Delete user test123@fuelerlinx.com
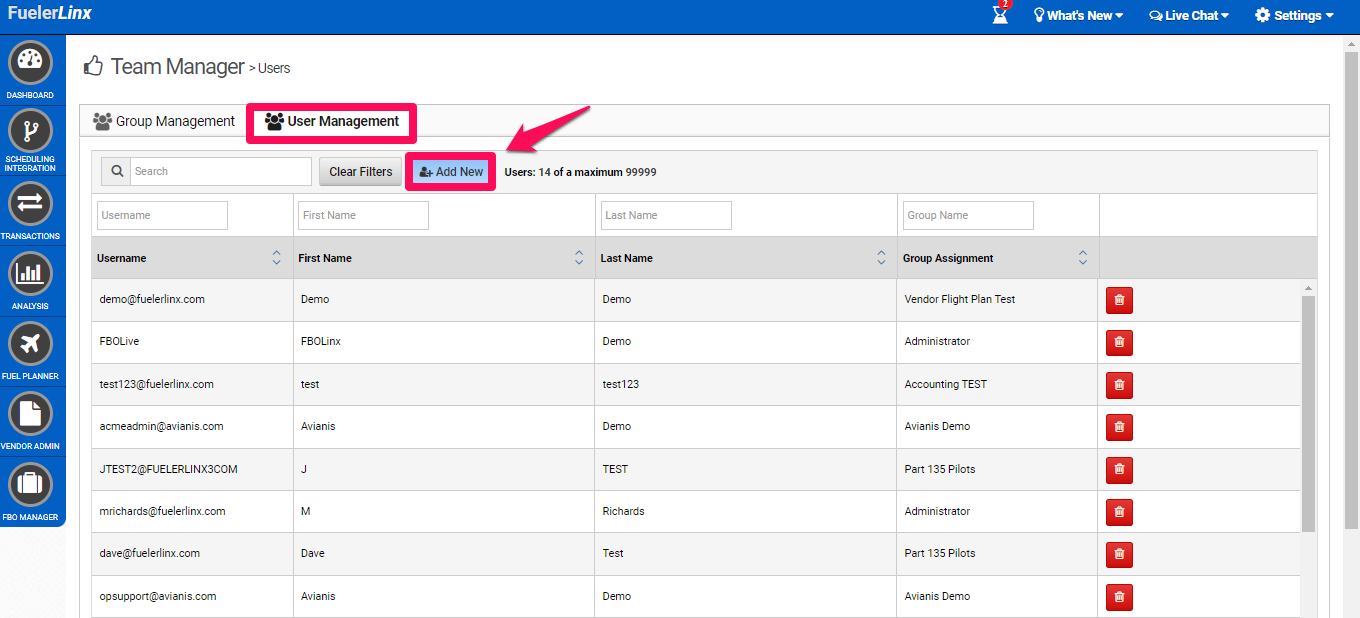The height and width of the screenshot is (618, 1360). tap(1119, 385)
